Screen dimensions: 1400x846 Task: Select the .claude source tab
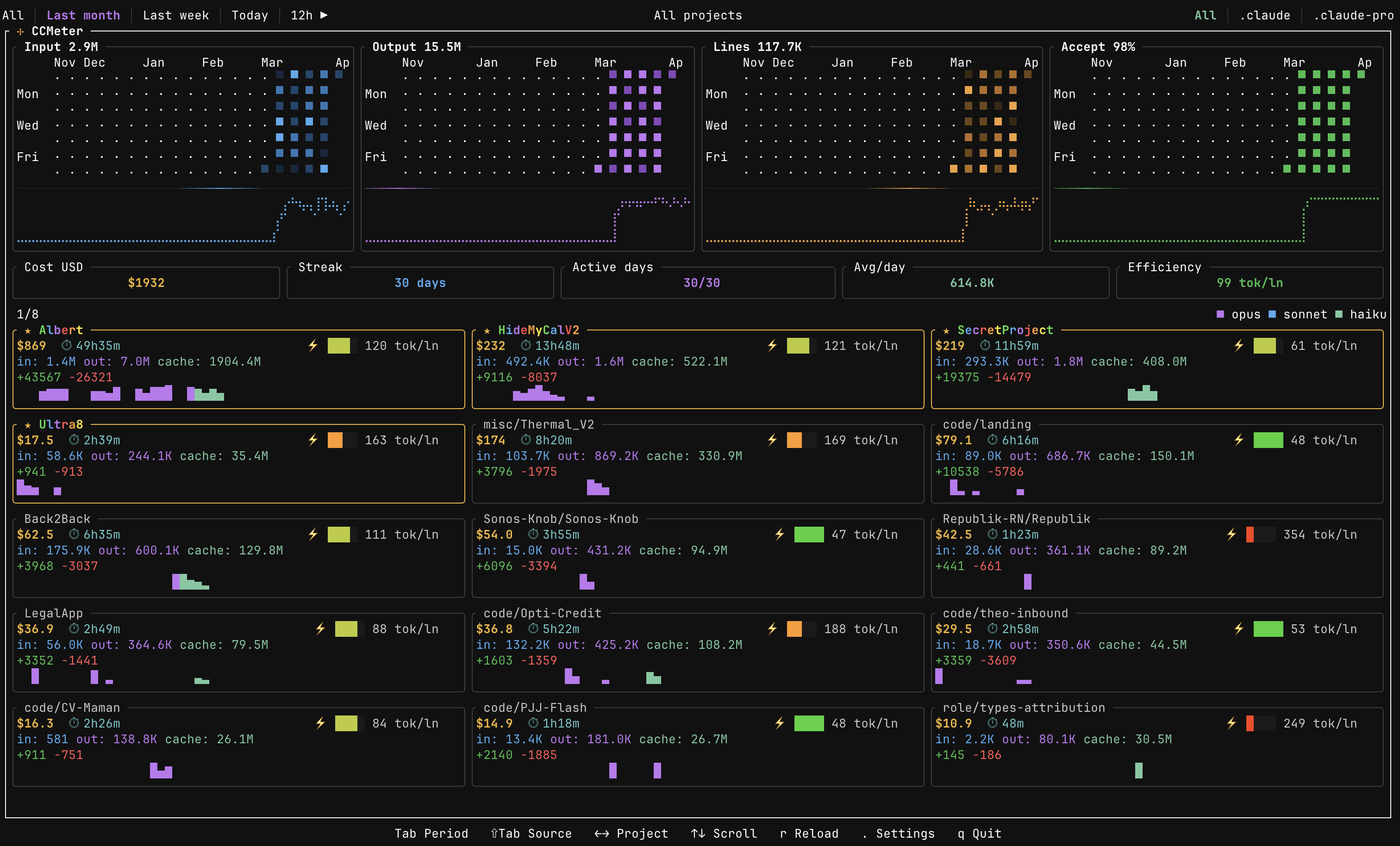[1265, 15]
